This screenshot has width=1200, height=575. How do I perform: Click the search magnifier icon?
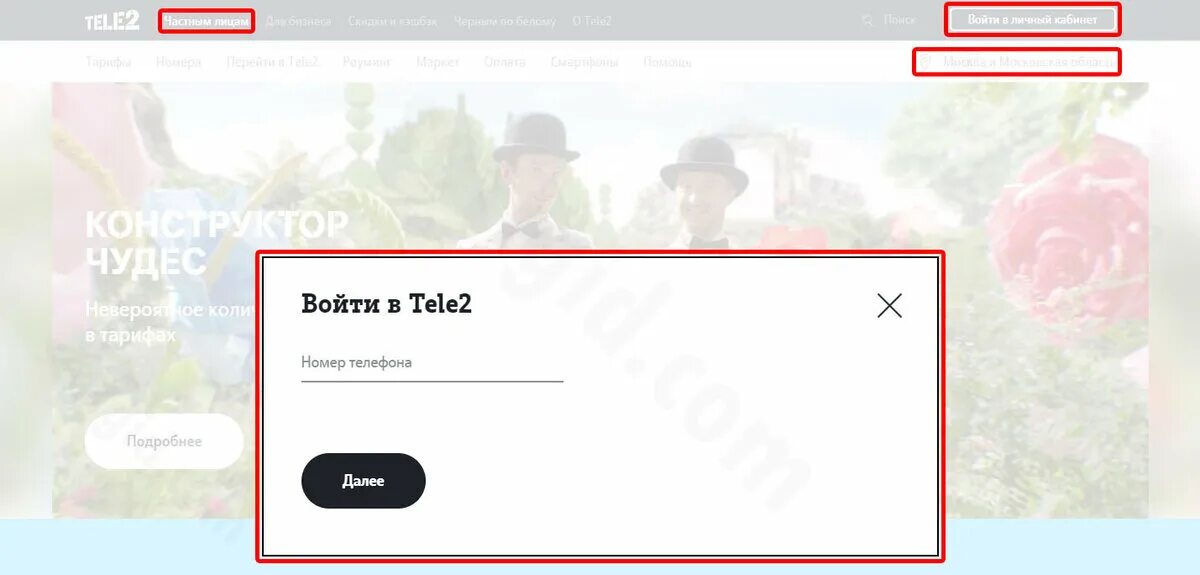(x=866, y=20)
